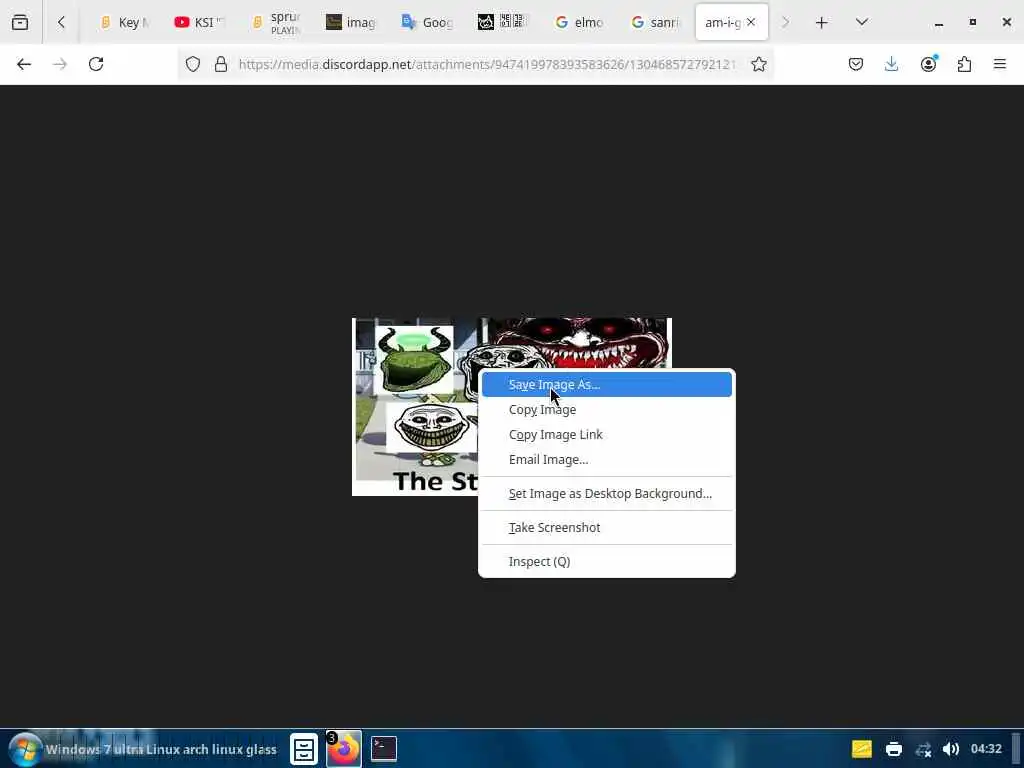The width and height of the screenshot is (1024, 768).
Task: Click the show desktop strip
Action: (1016, 749)
